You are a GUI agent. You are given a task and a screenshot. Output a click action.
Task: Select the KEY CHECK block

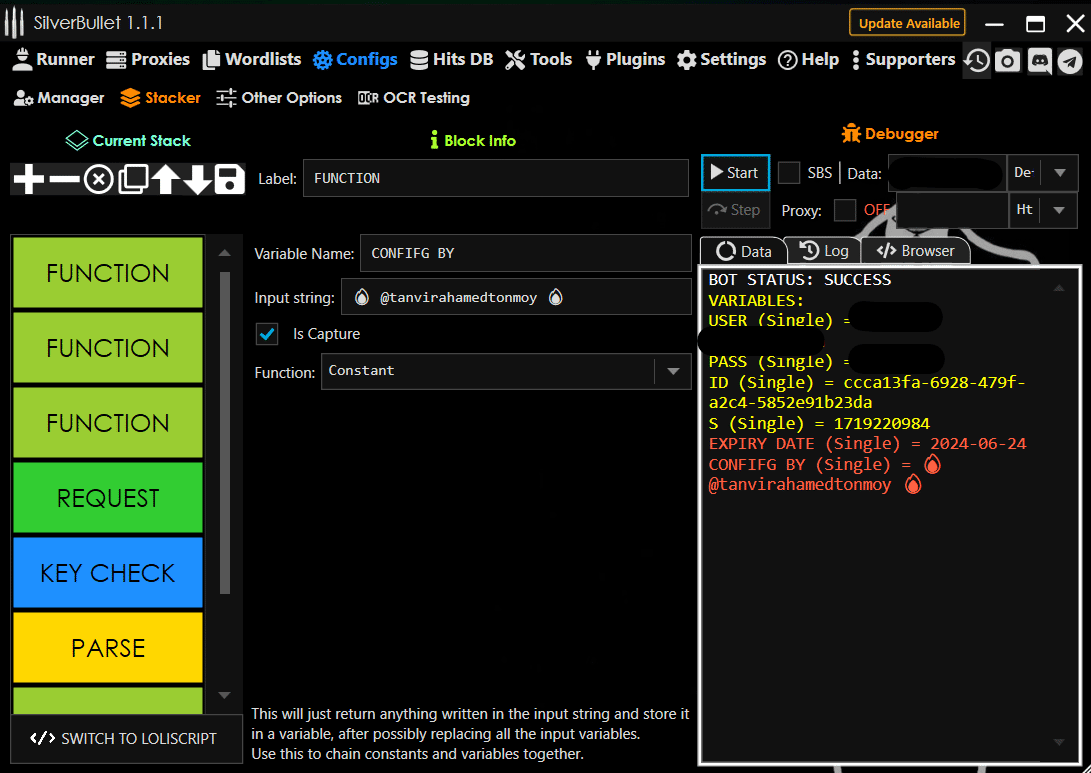point(108,573)
